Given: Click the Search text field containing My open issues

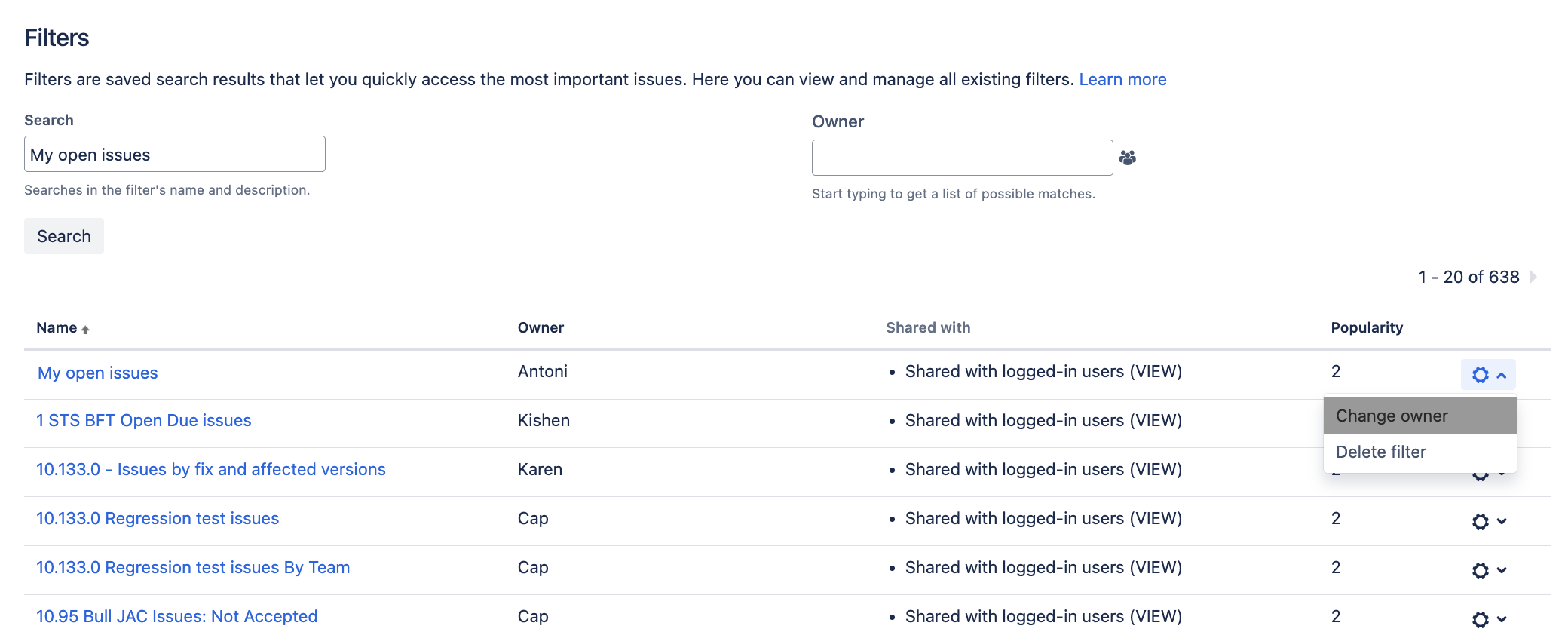Looking at the screenshot, I should 174,154.
